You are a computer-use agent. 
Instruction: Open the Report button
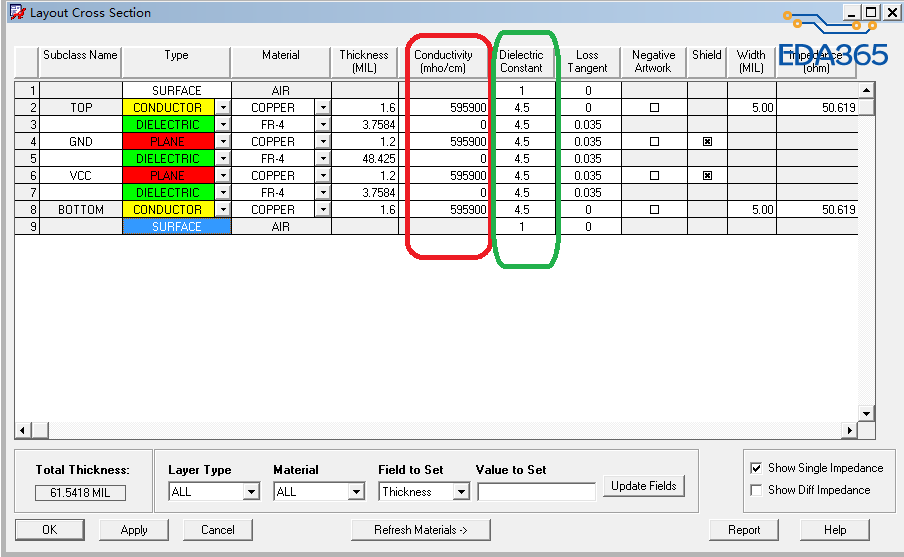tap(744, 530)
